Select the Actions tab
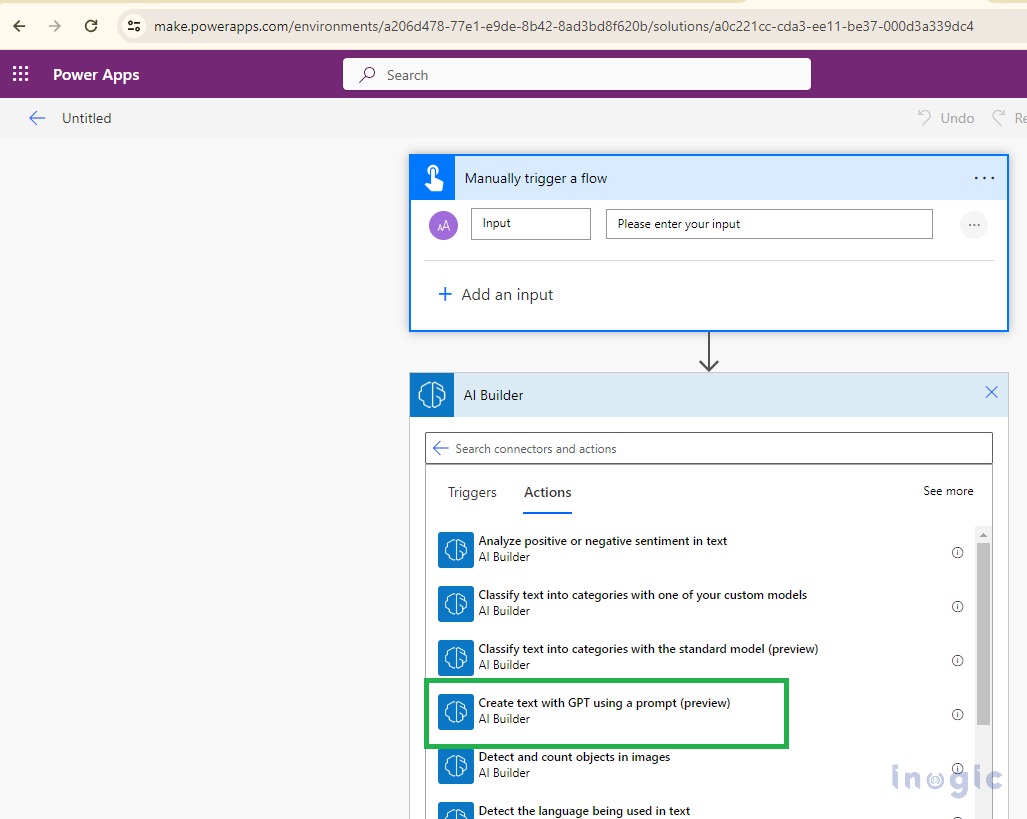 547,492
